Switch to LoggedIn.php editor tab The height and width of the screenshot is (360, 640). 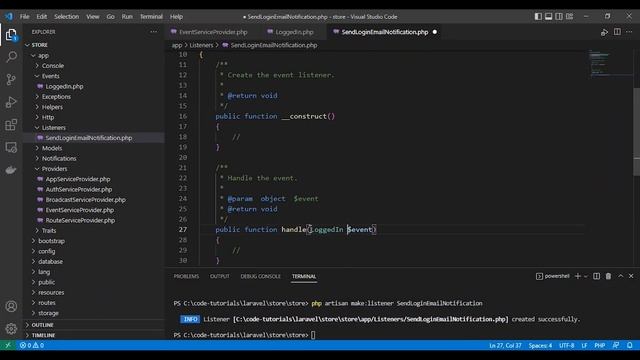click(294, 32)
